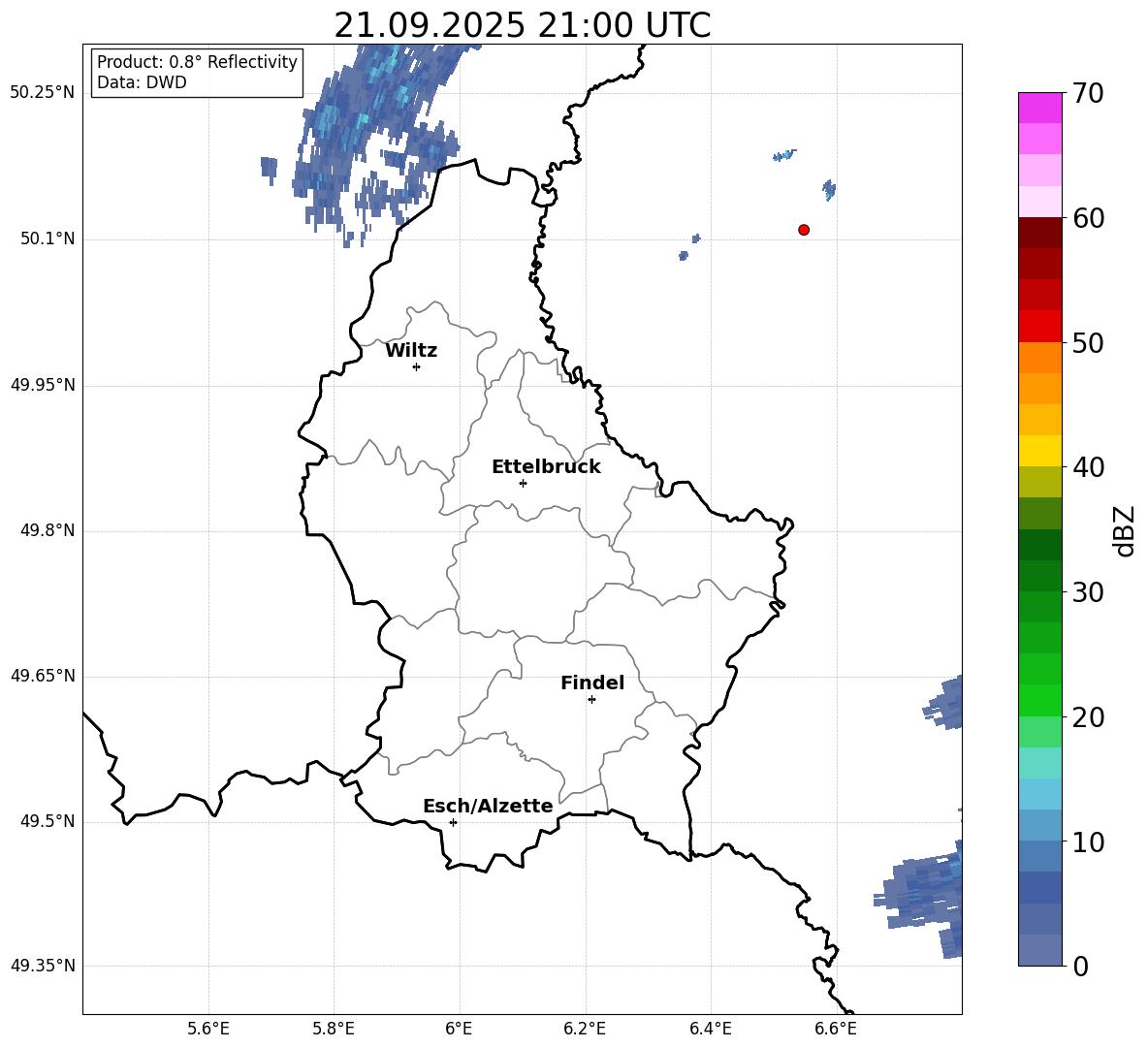Click the 49.65°N latitude label
The height and width of the screenshot is (1048, 1148).
pyautogui.click(x=43, y=676)
